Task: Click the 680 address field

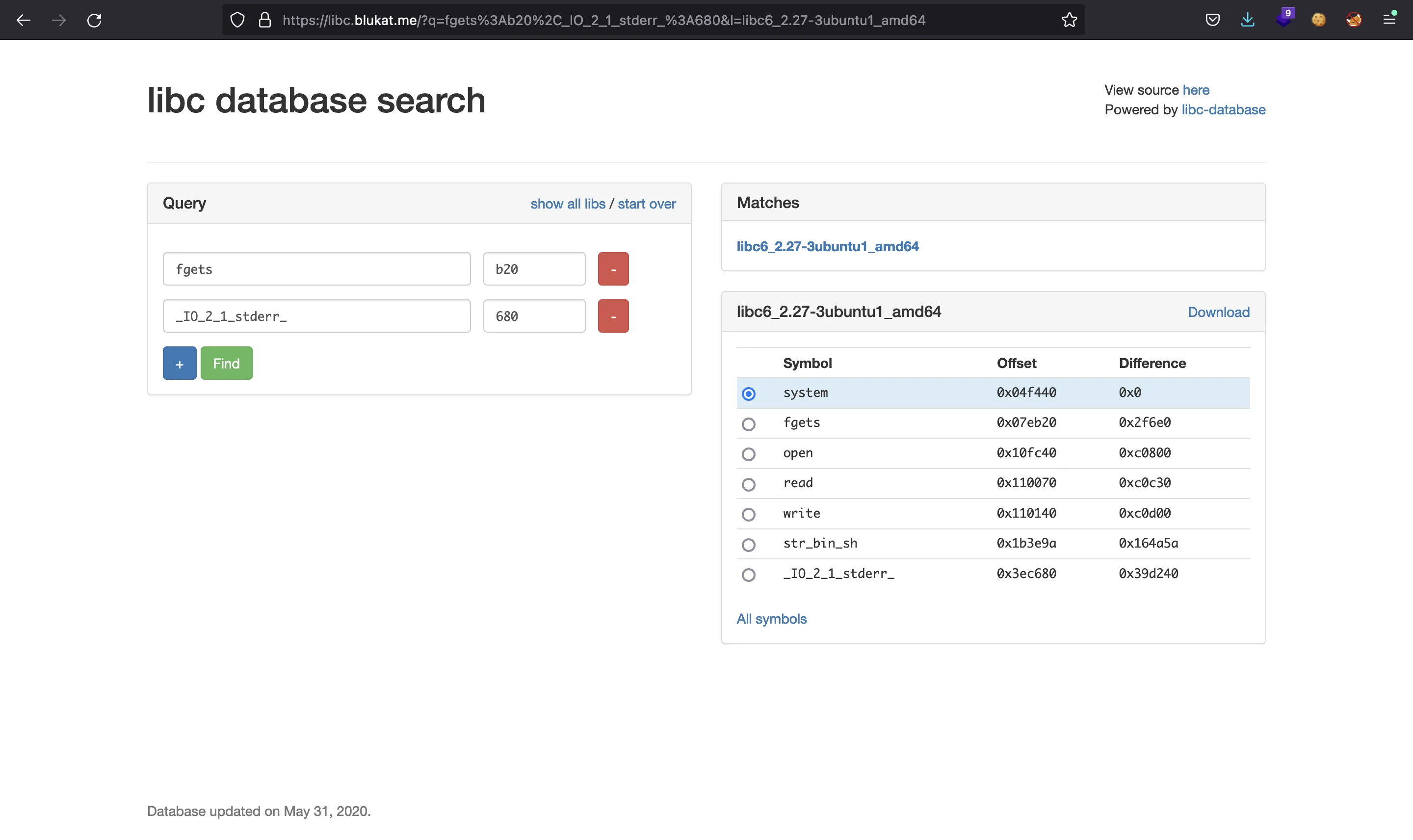Action: [x=534, y=316]
